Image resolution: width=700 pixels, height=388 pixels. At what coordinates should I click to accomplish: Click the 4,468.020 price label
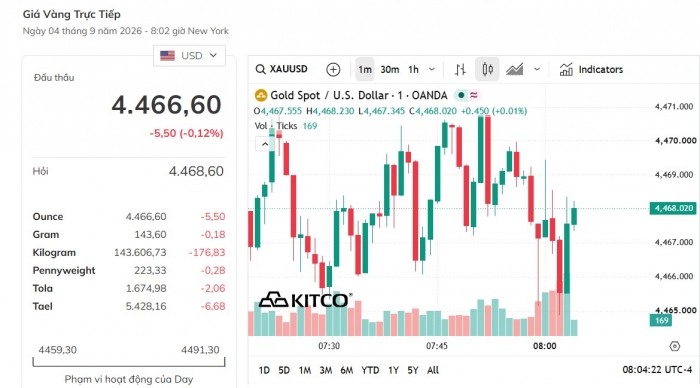pos(674,208)
